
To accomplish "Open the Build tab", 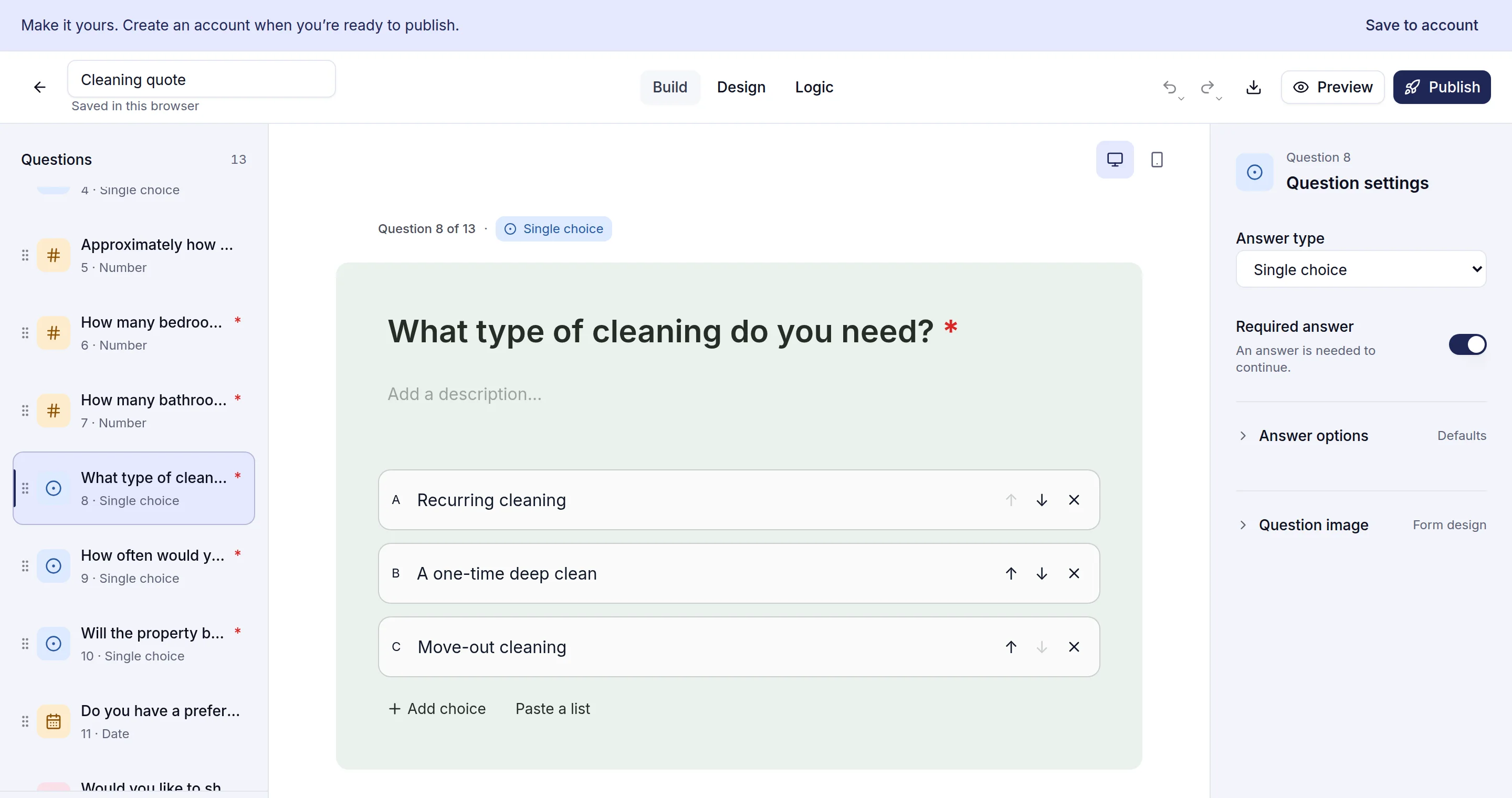I will point(670,88).
